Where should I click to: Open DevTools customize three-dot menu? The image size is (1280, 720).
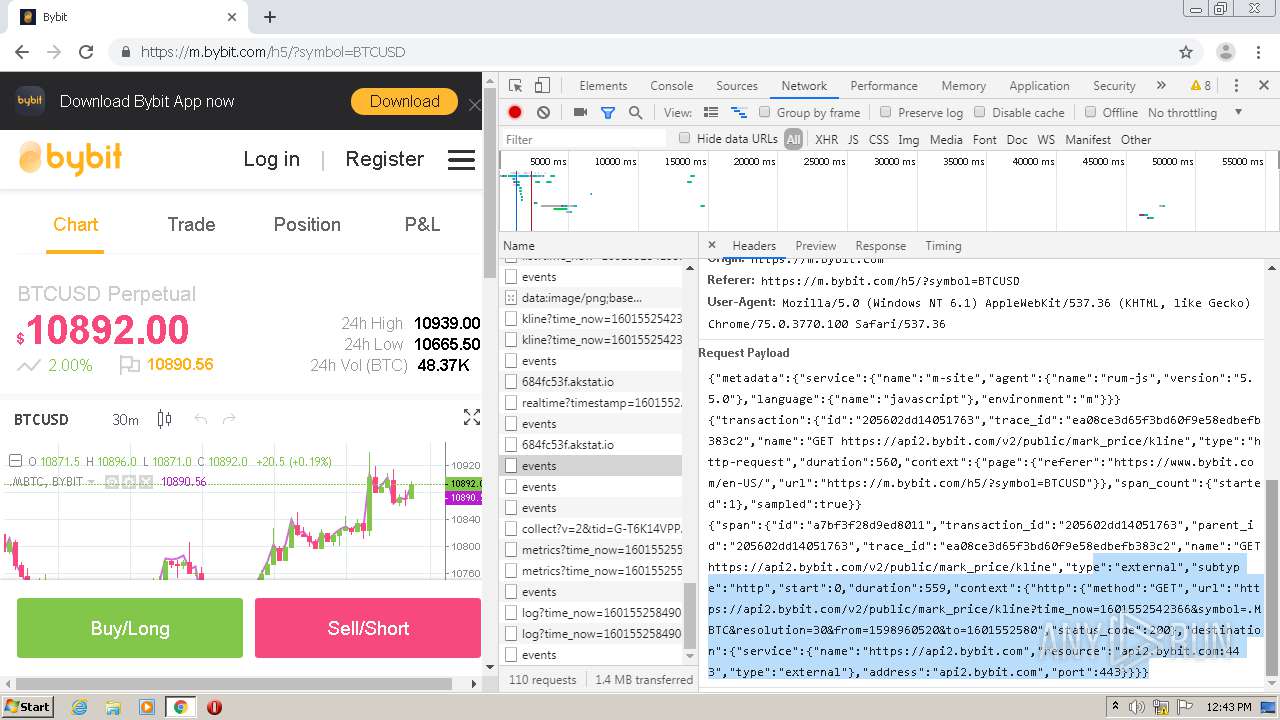pyautogui.click(x=1236, y=86)
